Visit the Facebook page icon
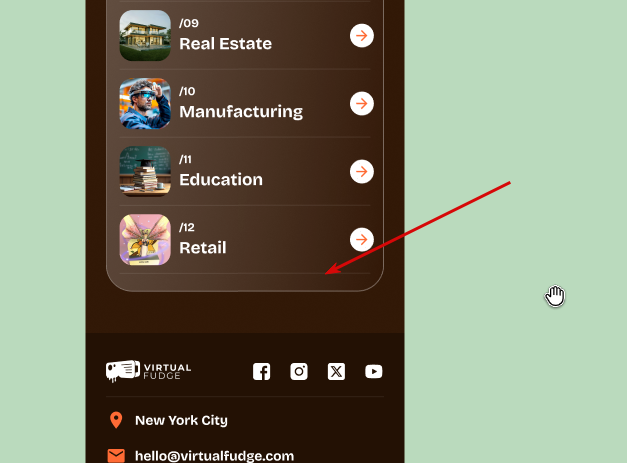The width and height of the screenshot is (627, 463). (262, 371)
